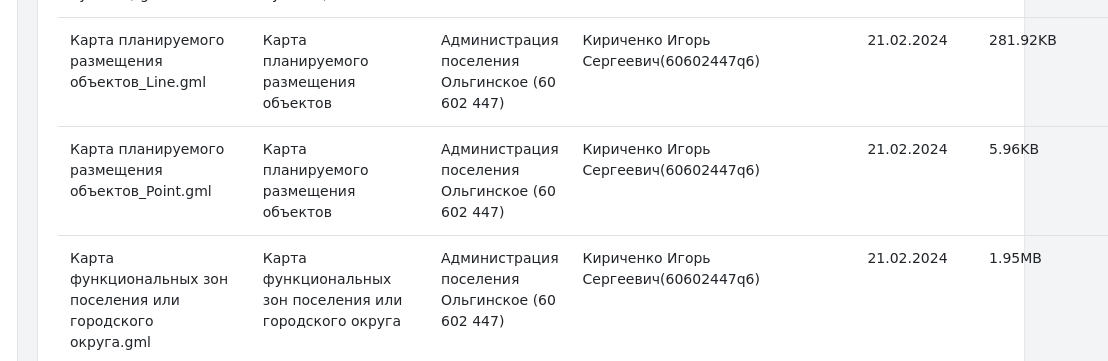Screen dimensions: 1108x361
Task: Click user ID (60602447q6) in the Line.gml row
Action: click(709, 61)
